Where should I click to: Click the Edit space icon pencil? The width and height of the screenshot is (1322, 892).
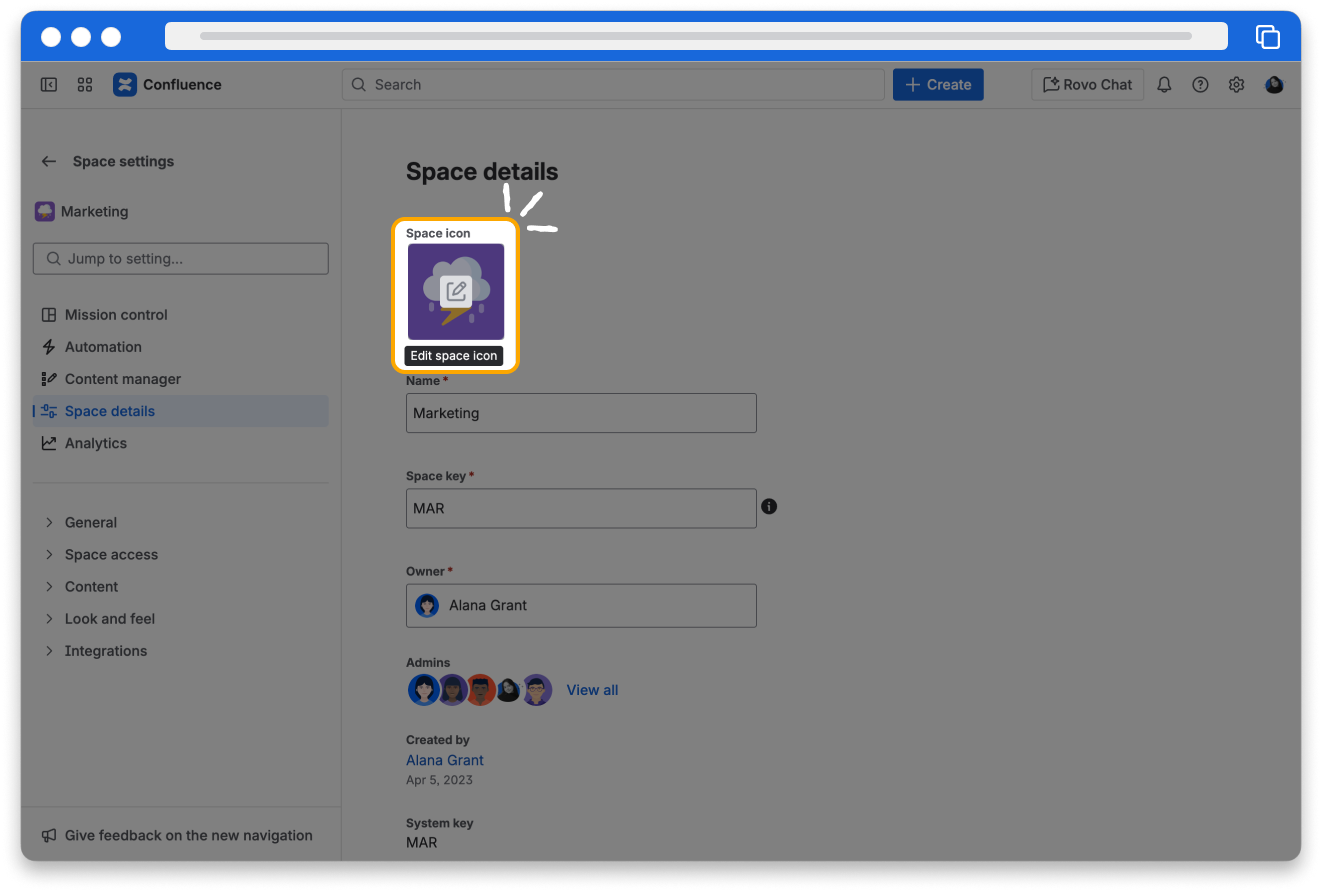(456, 291)
